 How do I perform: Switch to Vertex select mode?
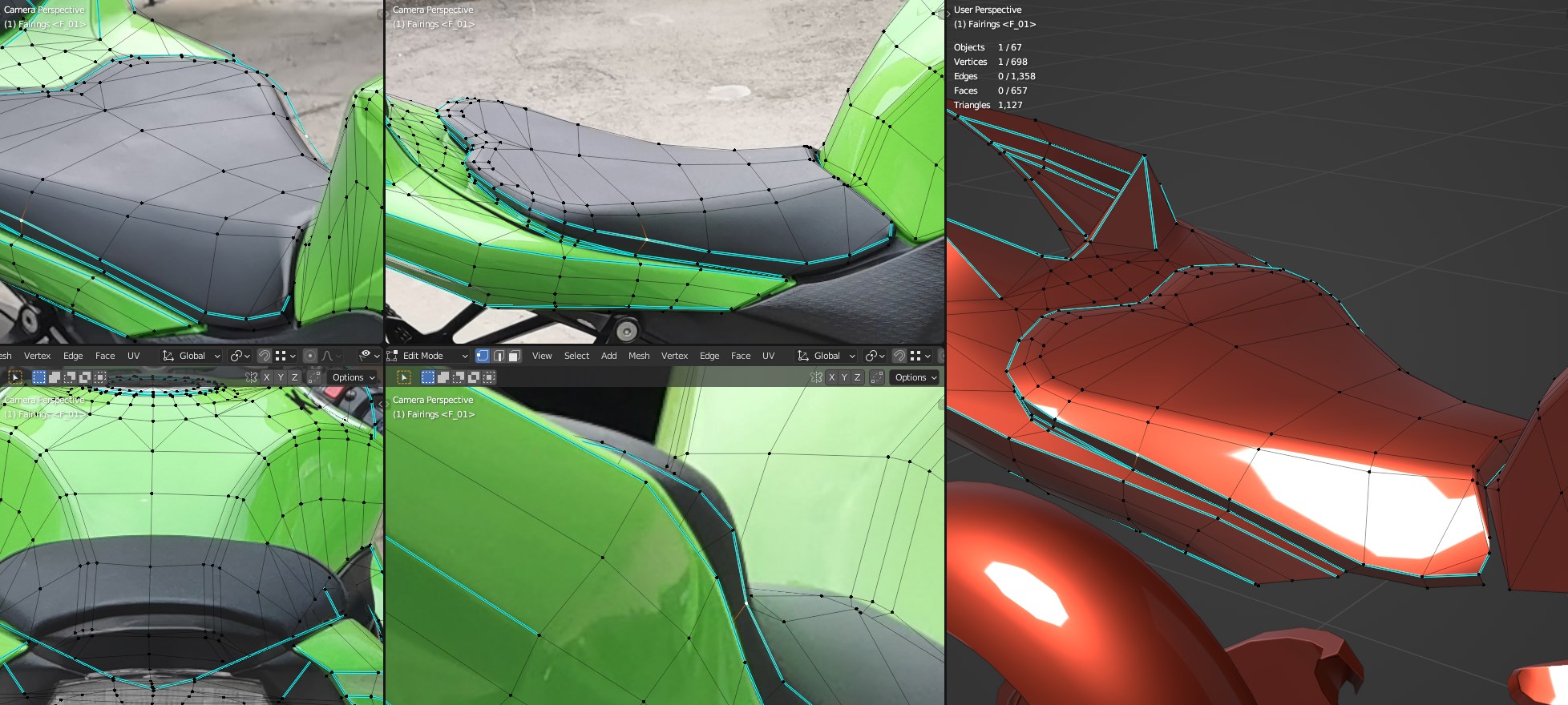[x=483, y=356]
